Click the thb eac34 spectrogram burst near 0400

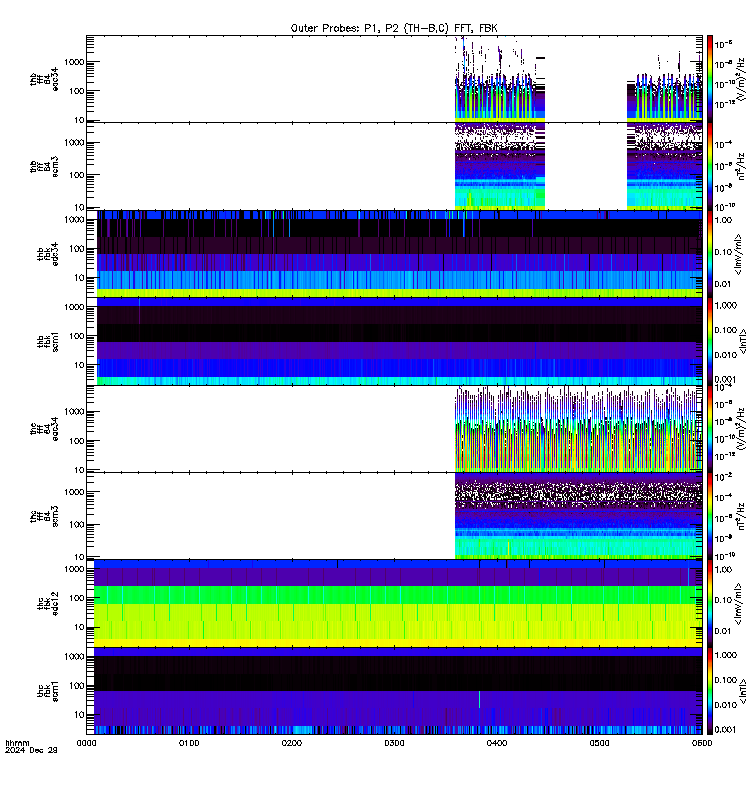coord(500,84)
